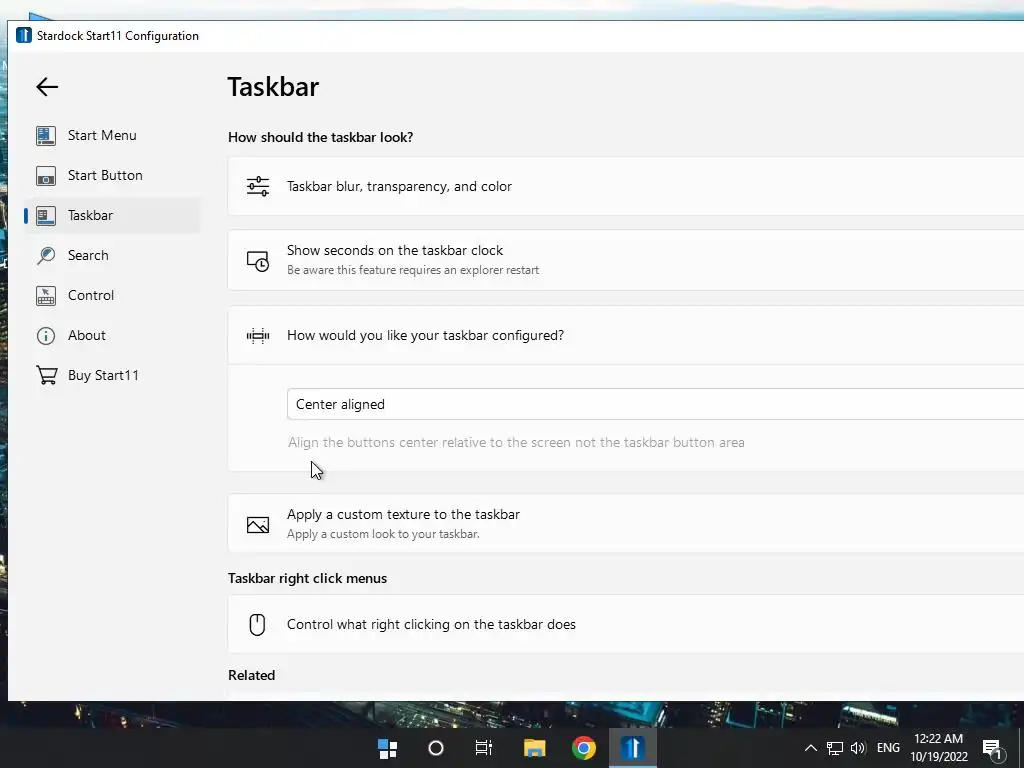
Task: Open the volume tray icon
Action: 858,748
